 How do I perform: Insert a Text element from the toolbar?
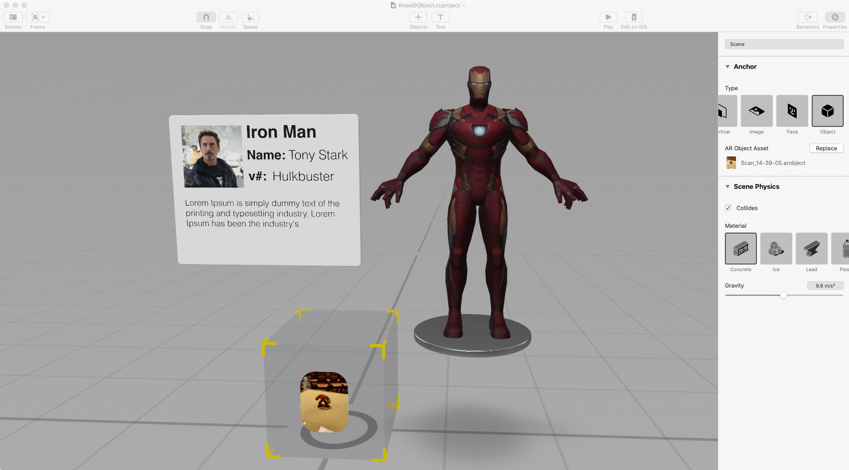click(440, 17)
